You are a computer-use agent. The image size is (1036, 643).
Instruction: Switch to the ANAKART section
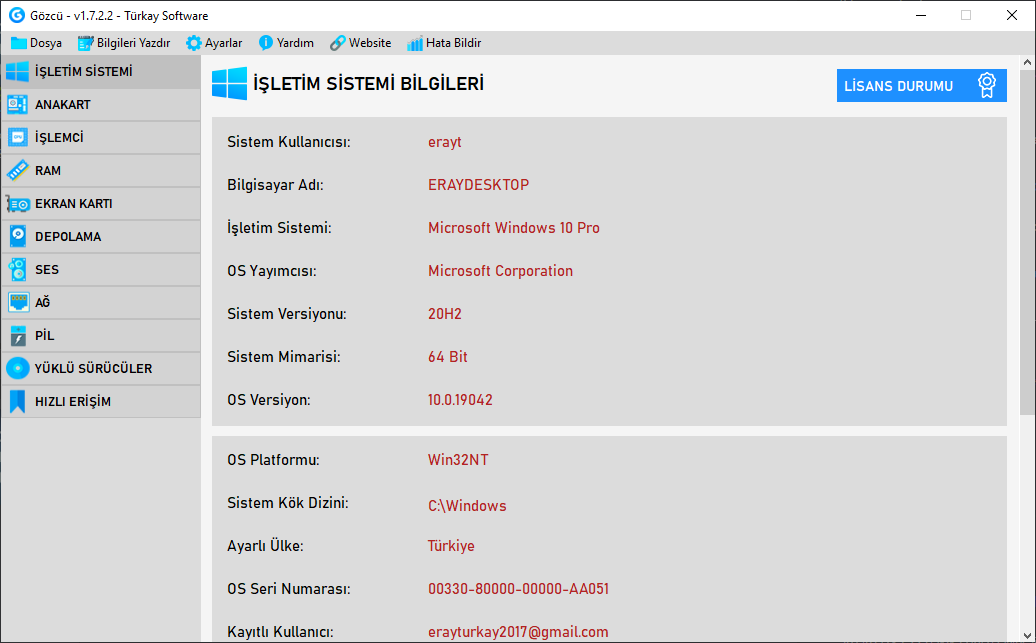pyautogui.click(x=100, y=104)
